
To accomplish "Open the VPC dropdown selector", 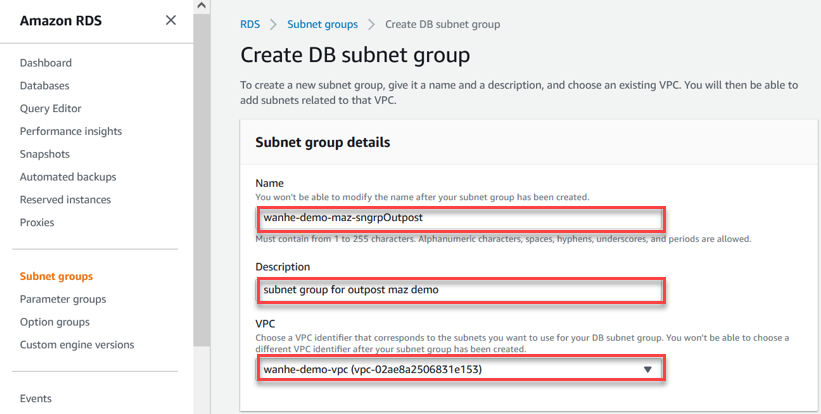I will pyautogui.click(x=459, y=369).
